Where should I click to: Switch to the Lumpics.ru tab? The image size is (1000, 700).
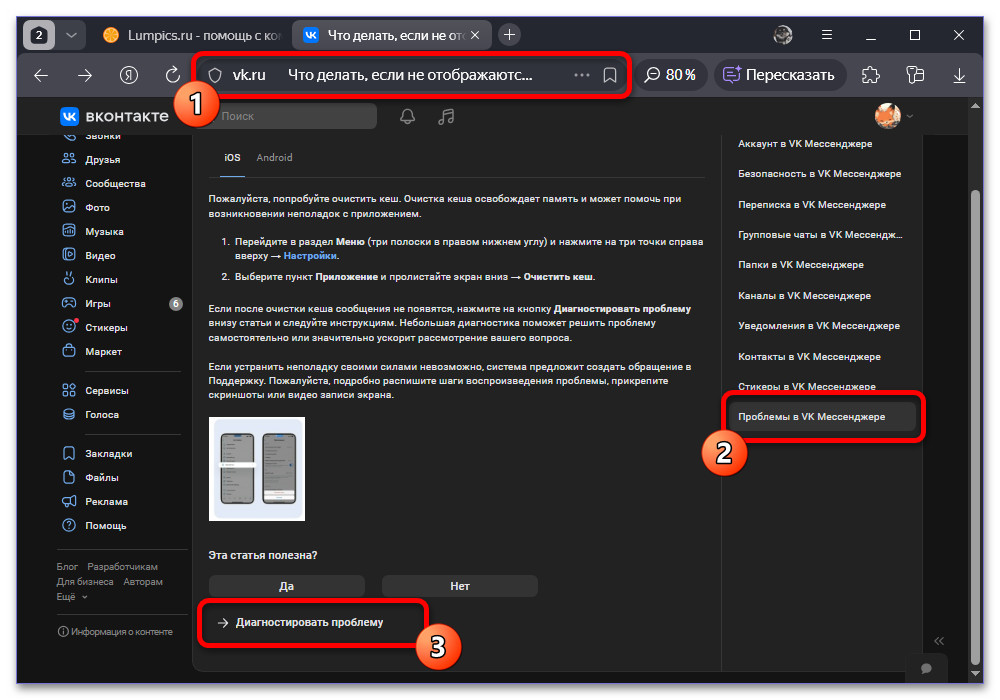coord(193,35)
